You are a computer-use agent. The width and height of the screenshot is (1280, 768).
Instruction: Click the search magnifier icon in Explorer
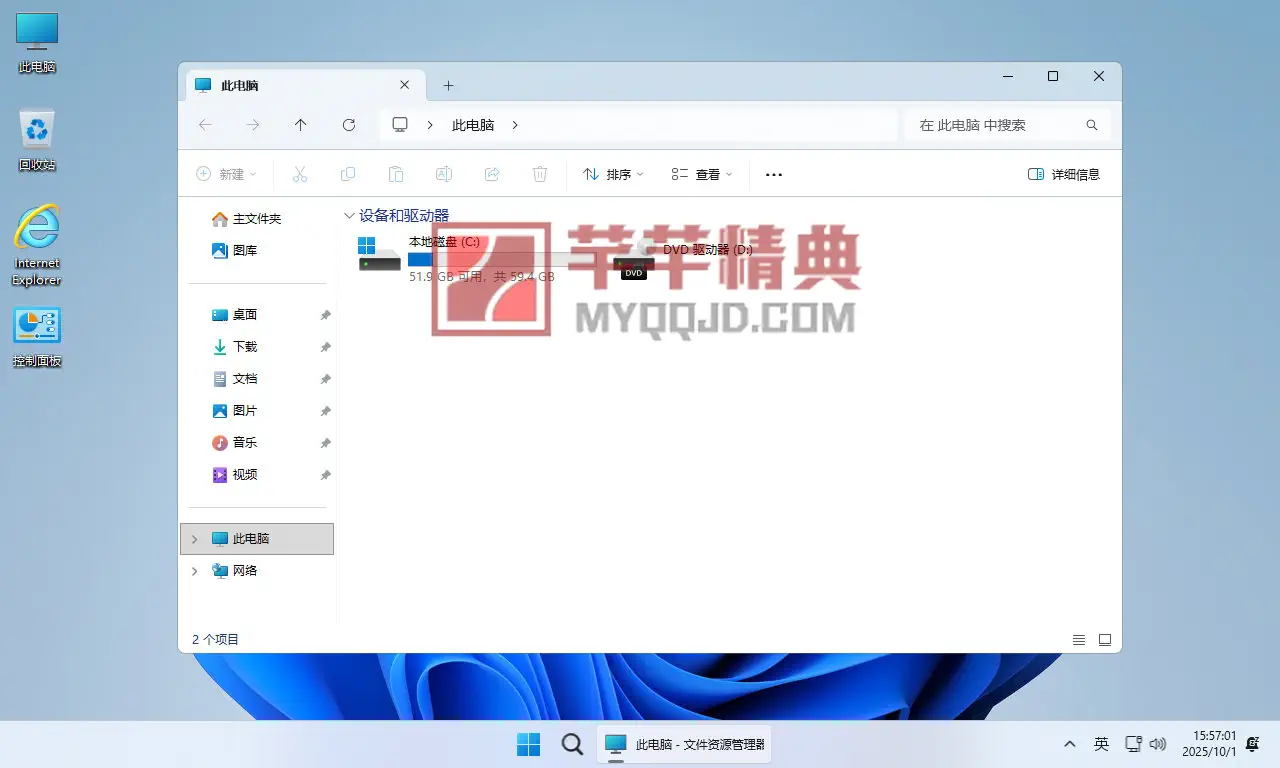(x=1092, y=125)
